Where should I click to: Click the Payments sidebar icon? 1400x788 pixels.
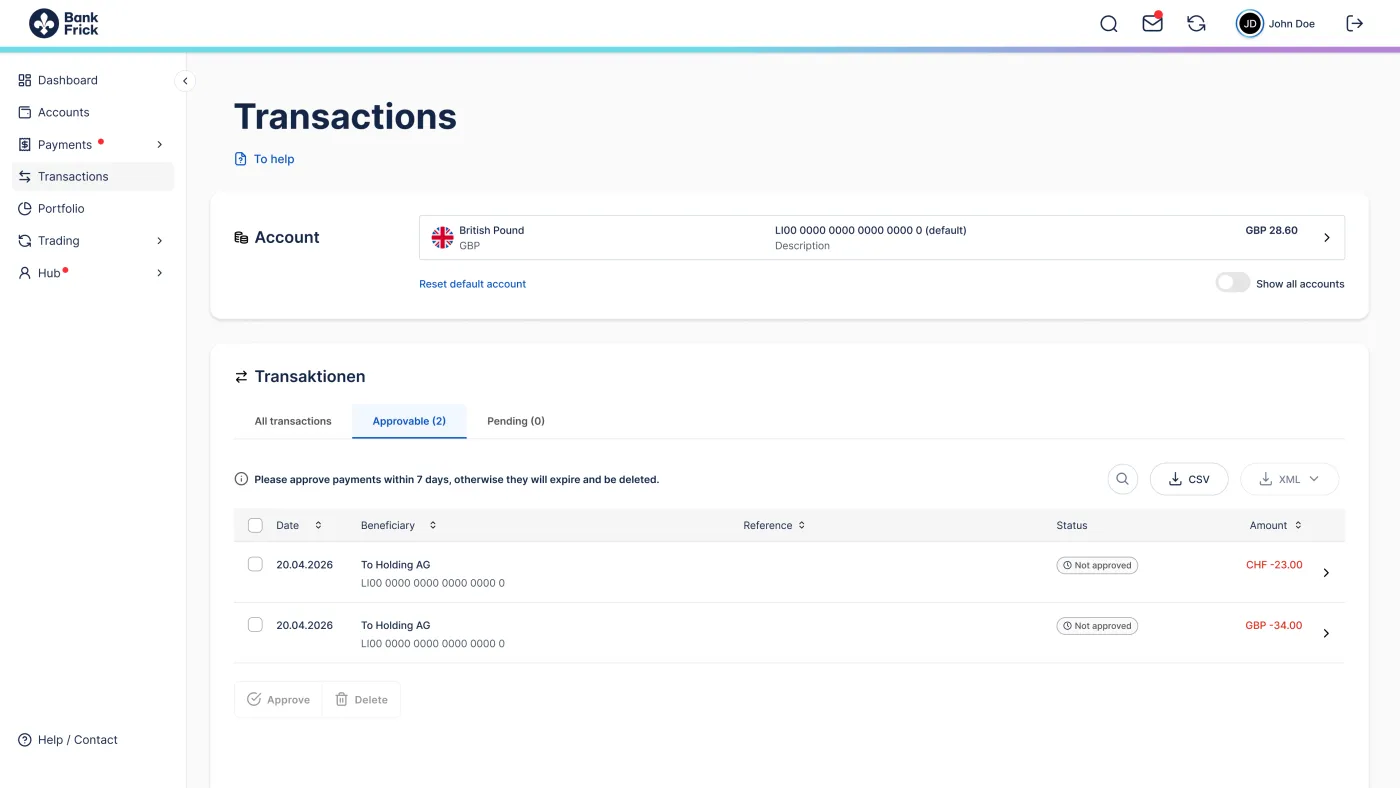pos(25,145)
